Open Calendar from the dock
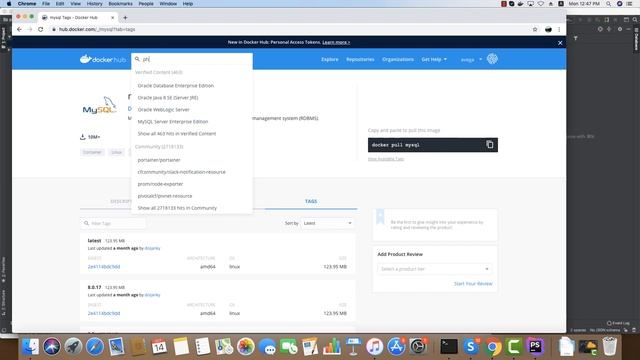Screen dimensions: 640x360 click(x=159, y=347)
